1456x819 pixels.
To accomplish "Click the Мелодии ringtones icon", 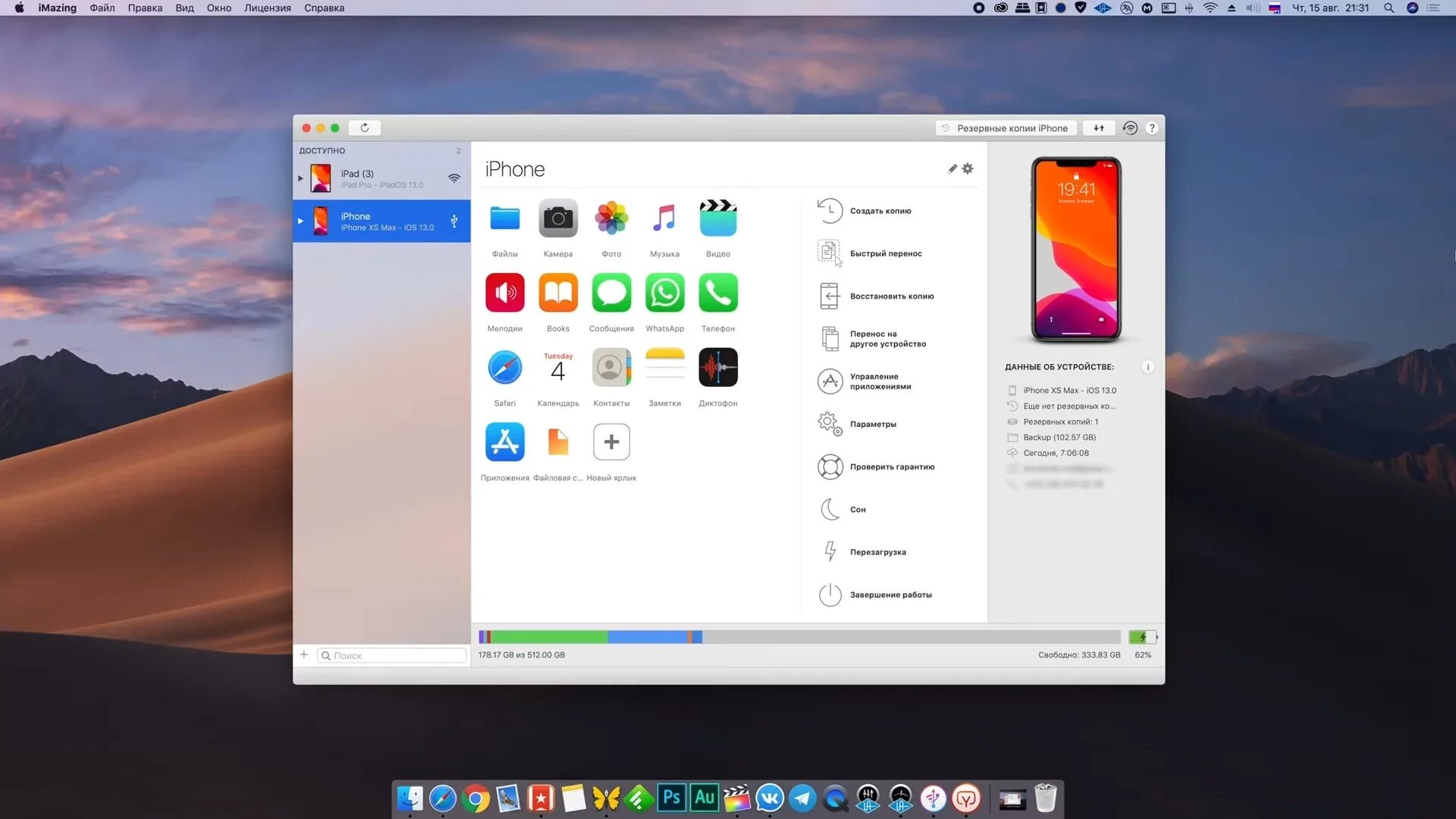I will (504, 293).
